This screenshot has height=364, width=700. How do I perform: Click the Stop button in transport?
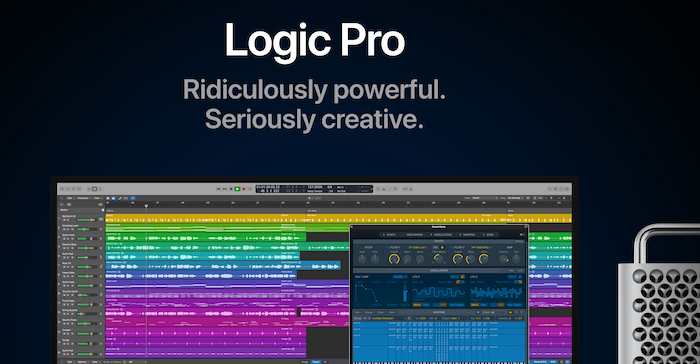(x=231, y=189)
